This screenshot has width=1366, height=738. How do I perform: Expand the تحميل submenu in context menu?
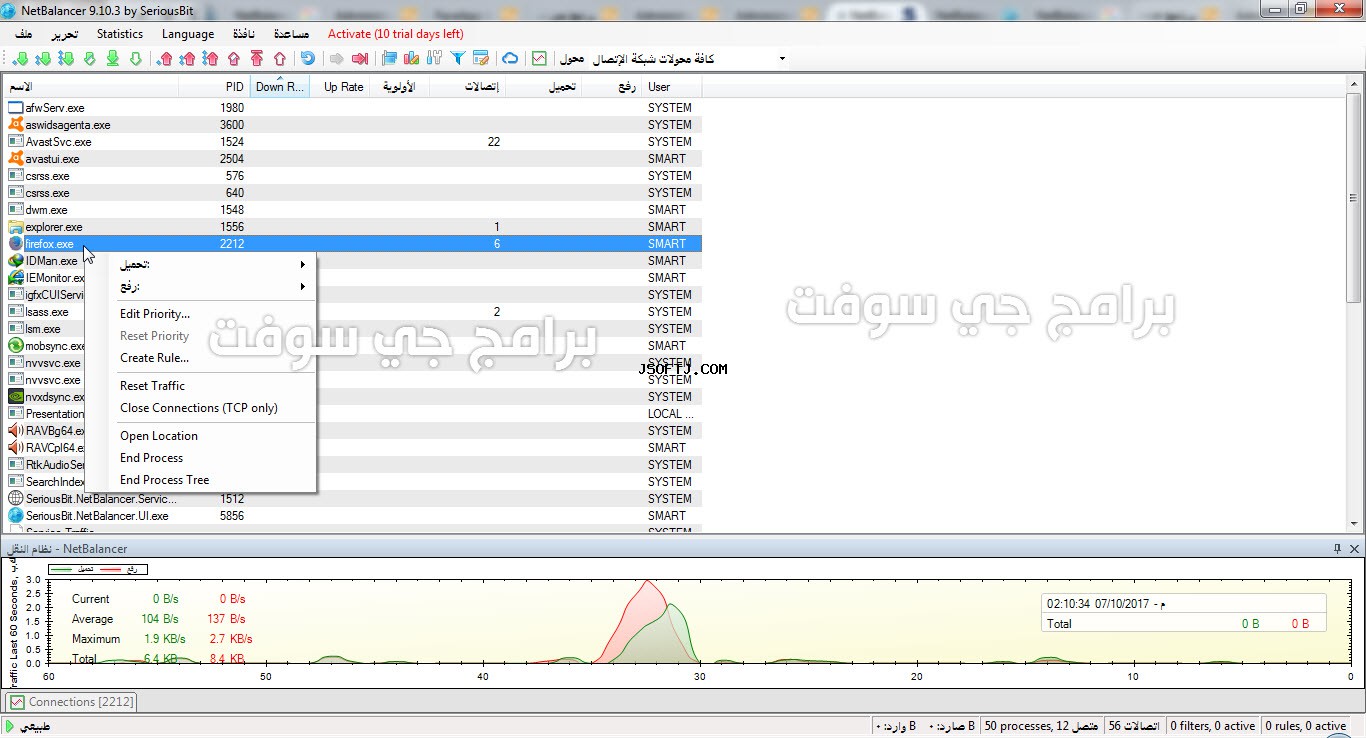[212, 265]
